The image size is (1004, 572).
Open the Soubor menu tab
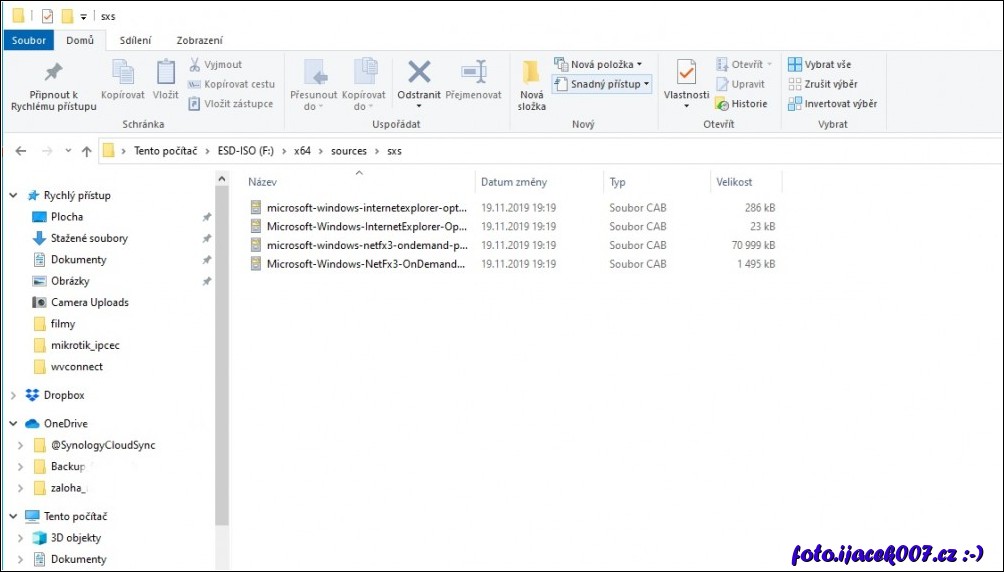point(29,40)
